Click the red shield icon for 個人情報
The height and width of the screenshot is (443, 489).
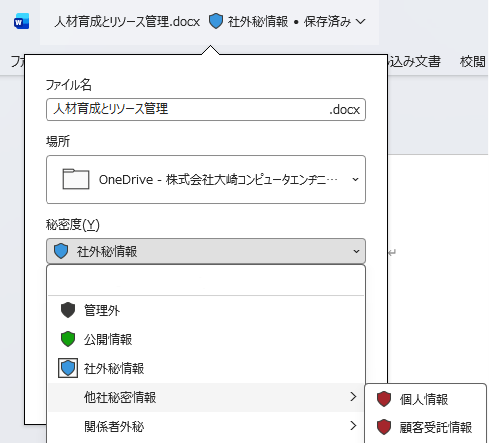pyautogui.click(x=384, y=399)
